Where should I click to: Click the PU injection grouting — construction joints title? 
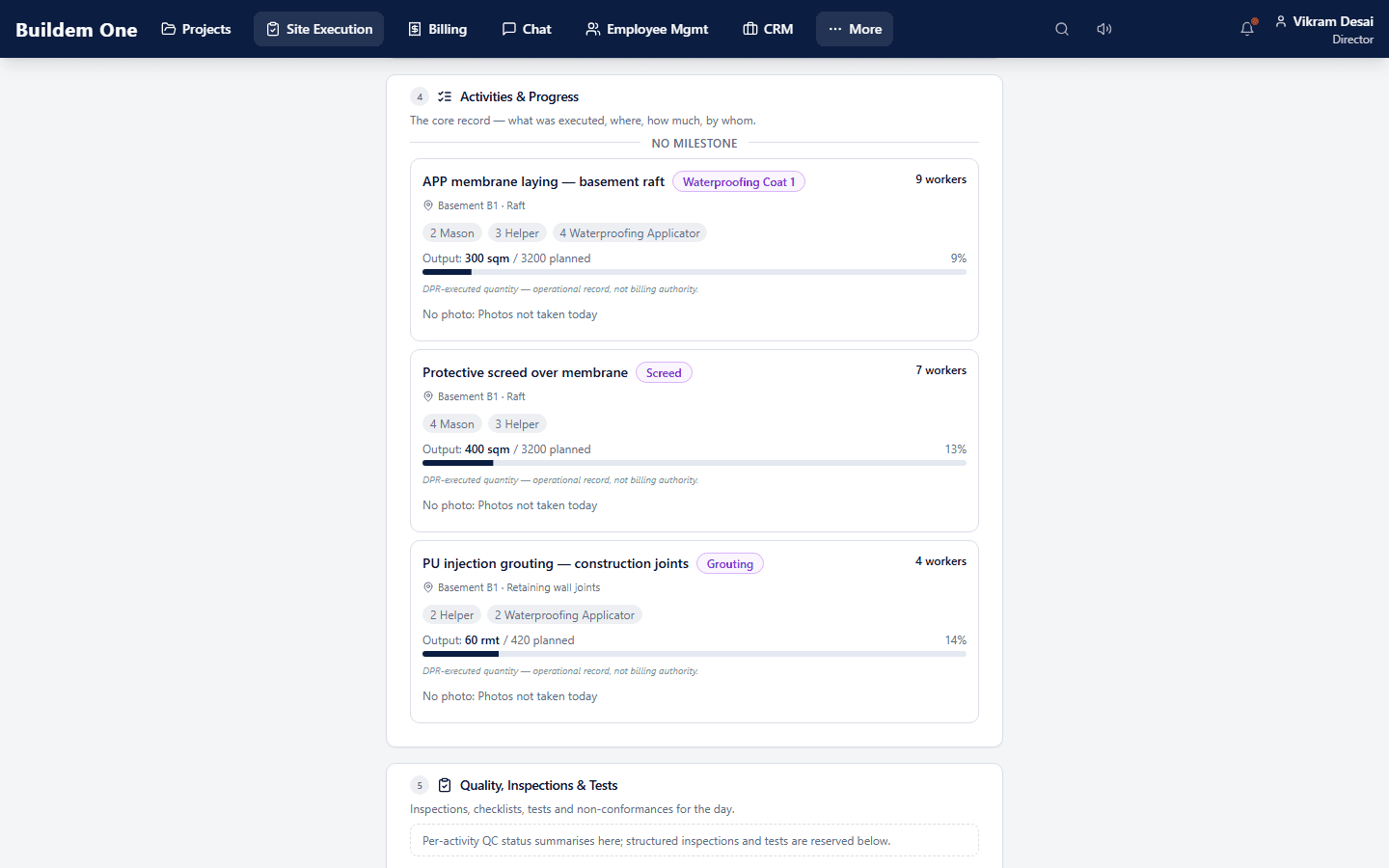pyautogui.click(x=556, y=563)
